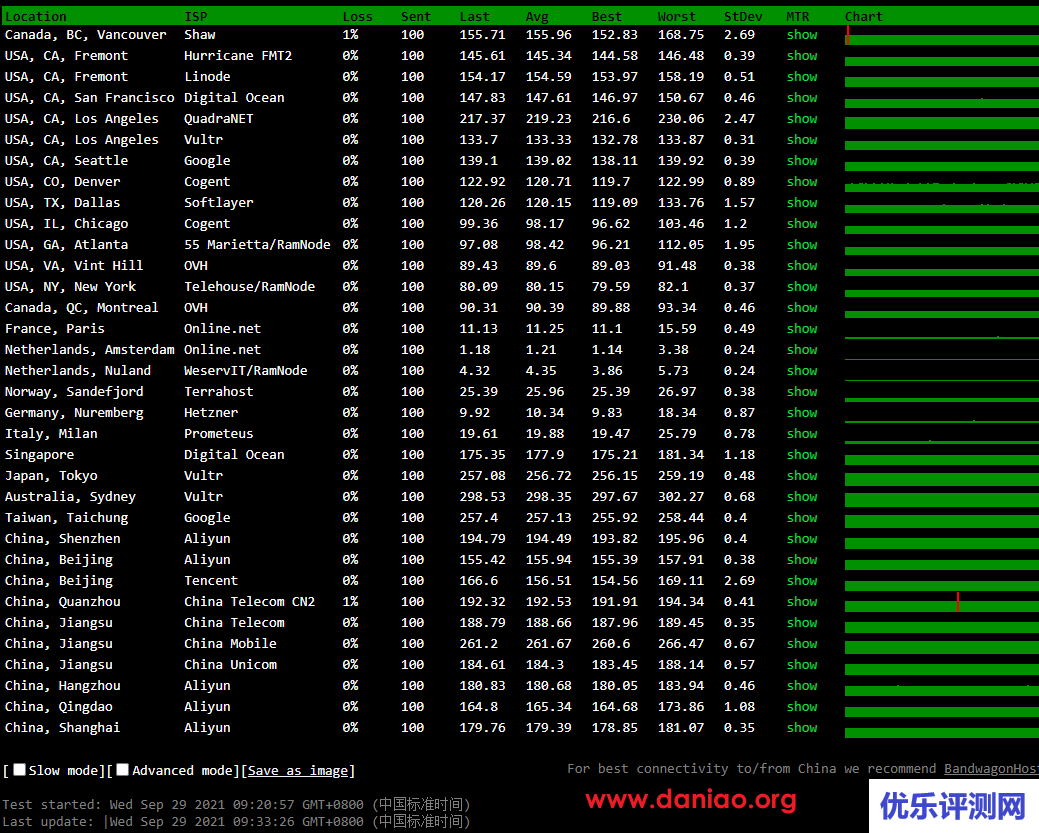The image size is (1039, 833).
Task: Click the Avg column header
Action: click(537, 17)
